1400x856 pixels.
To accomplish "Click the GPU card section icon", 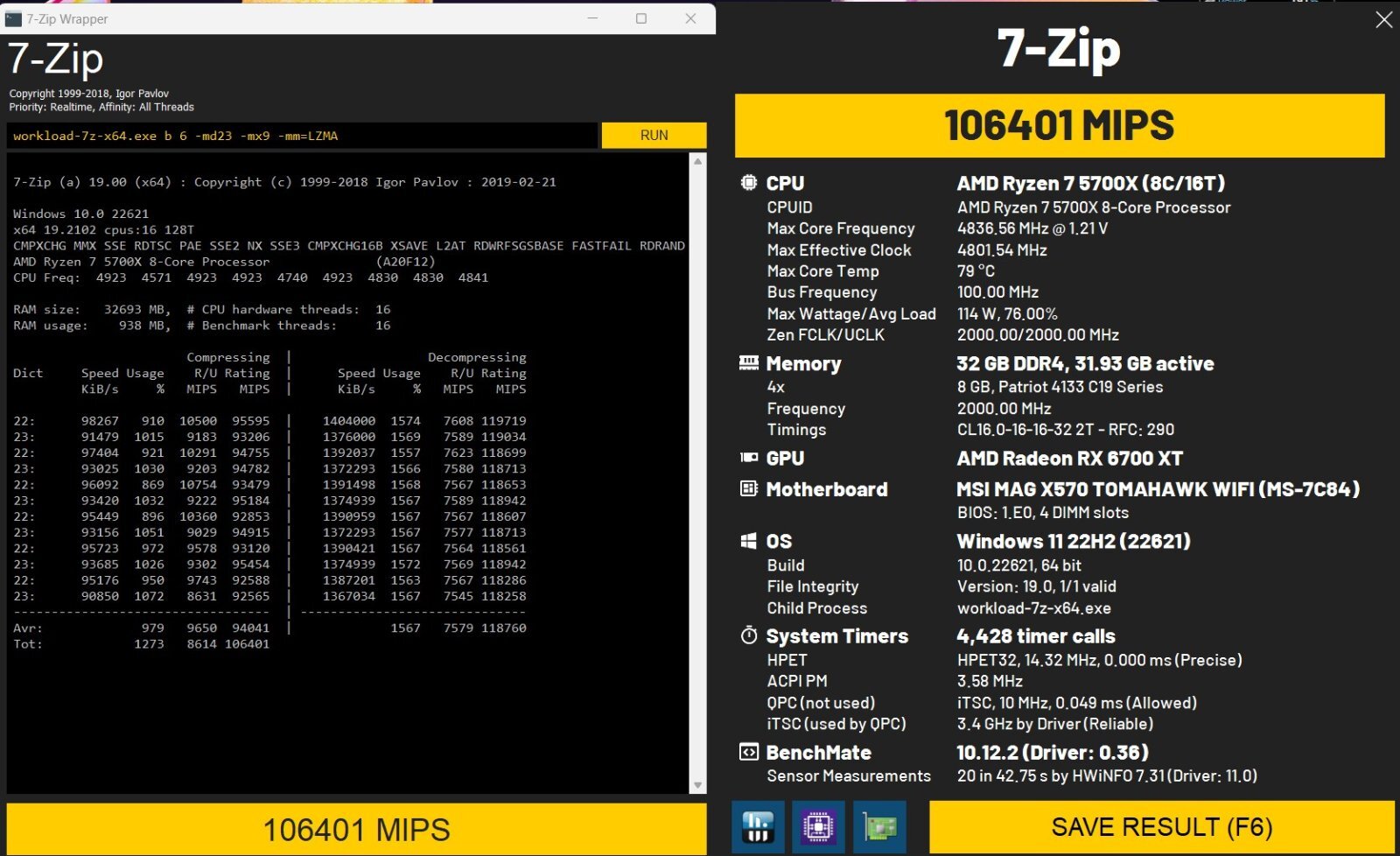I will coord(749,457).
